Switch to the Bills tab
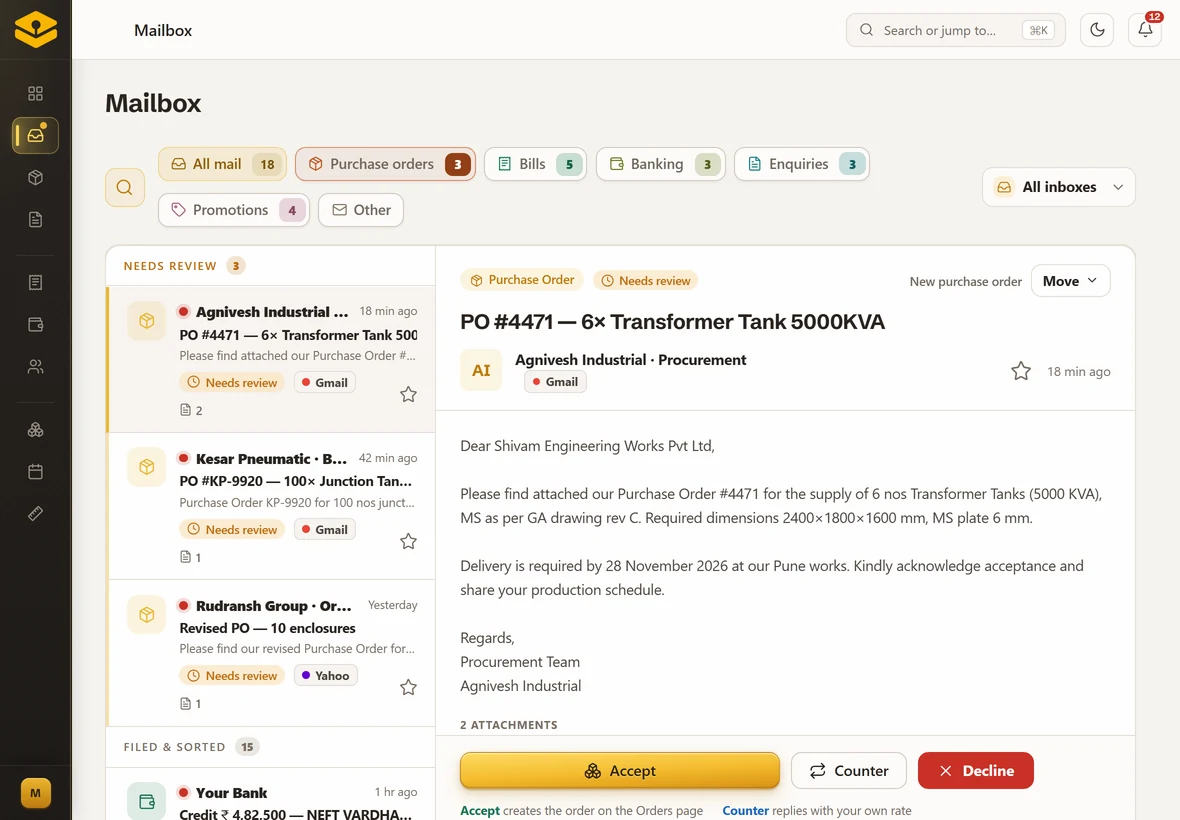This screenshot has height=820, width=1180. [535, 164]
